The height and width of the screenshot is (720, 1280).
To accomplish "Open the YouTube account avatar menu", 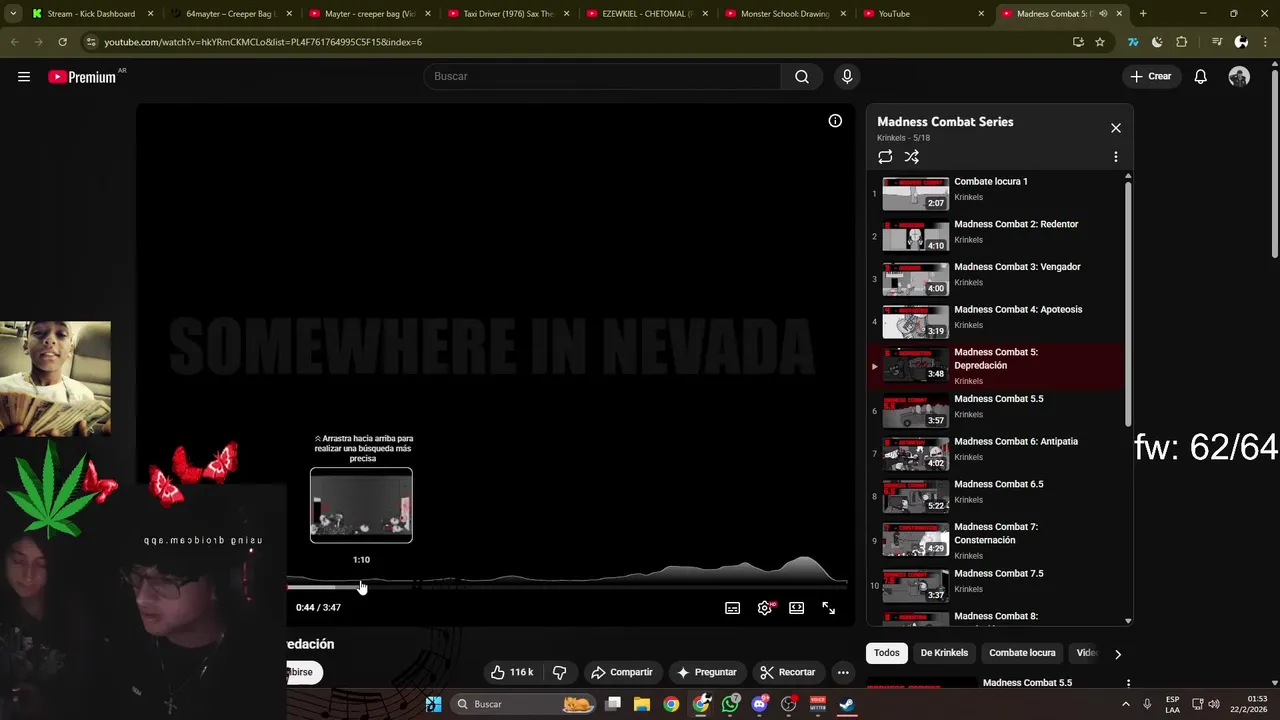I will coord(1239,77).
